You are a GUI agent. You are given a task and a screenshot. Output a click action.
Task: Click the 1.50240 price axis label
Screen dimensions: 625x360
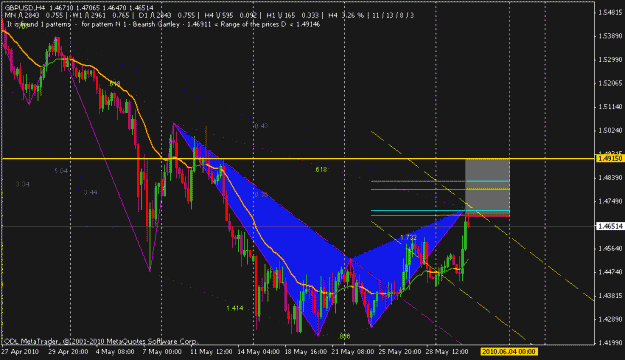[x=610, y=130]
